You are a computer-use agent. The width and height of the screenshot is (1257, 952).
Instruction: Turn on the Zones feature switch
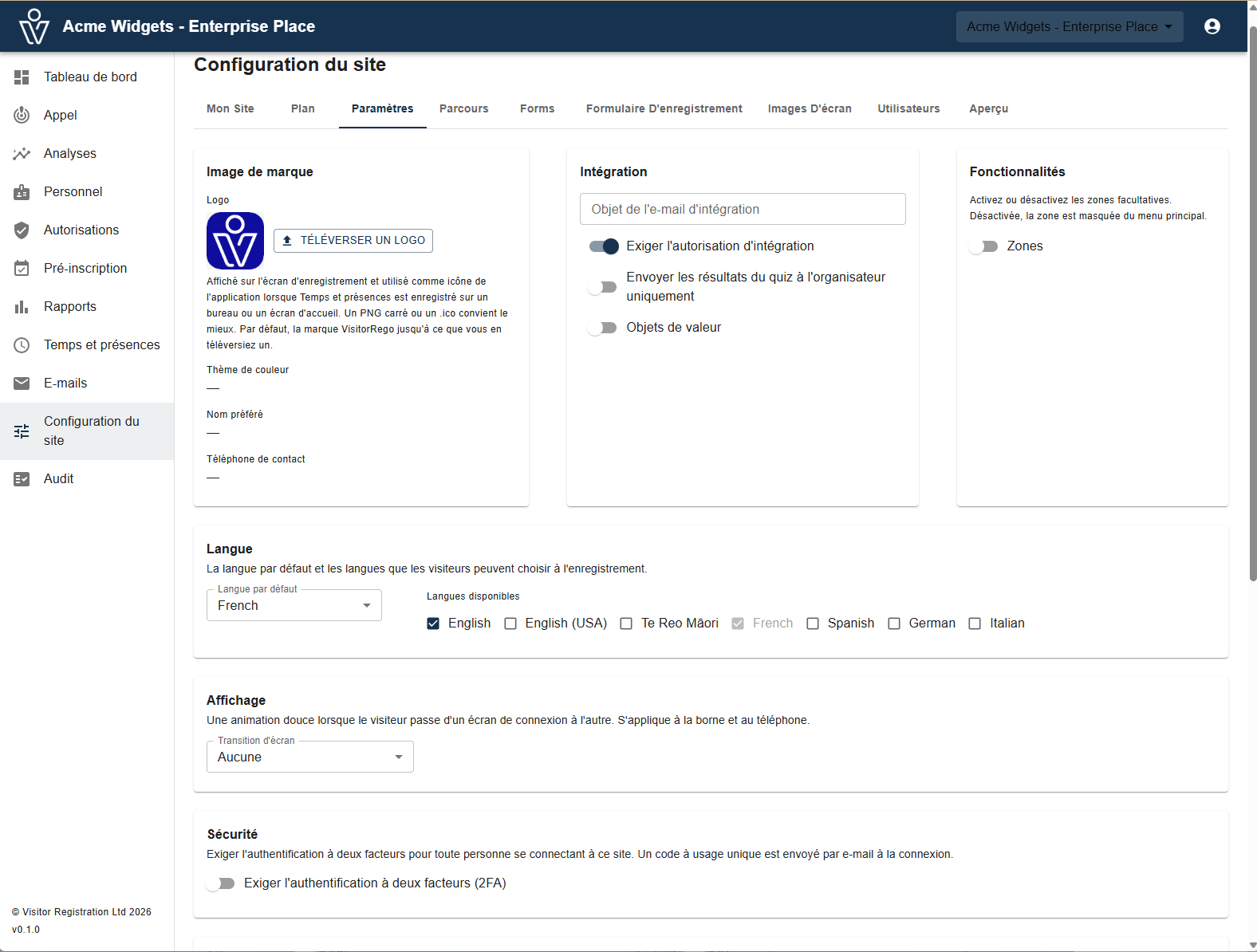[983, 246]
